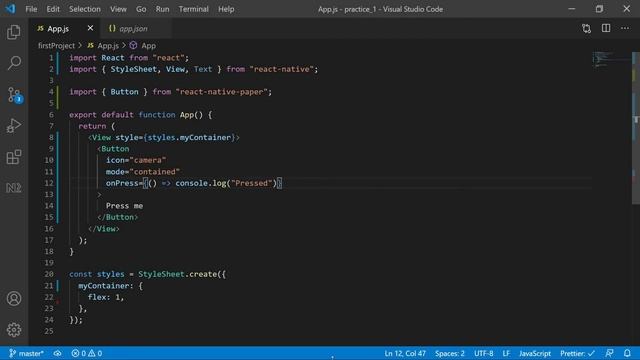Change the JavaScript language mode
Image resolution: width=640 pixels, height=360 pixels.
click(x=535, y=353)
